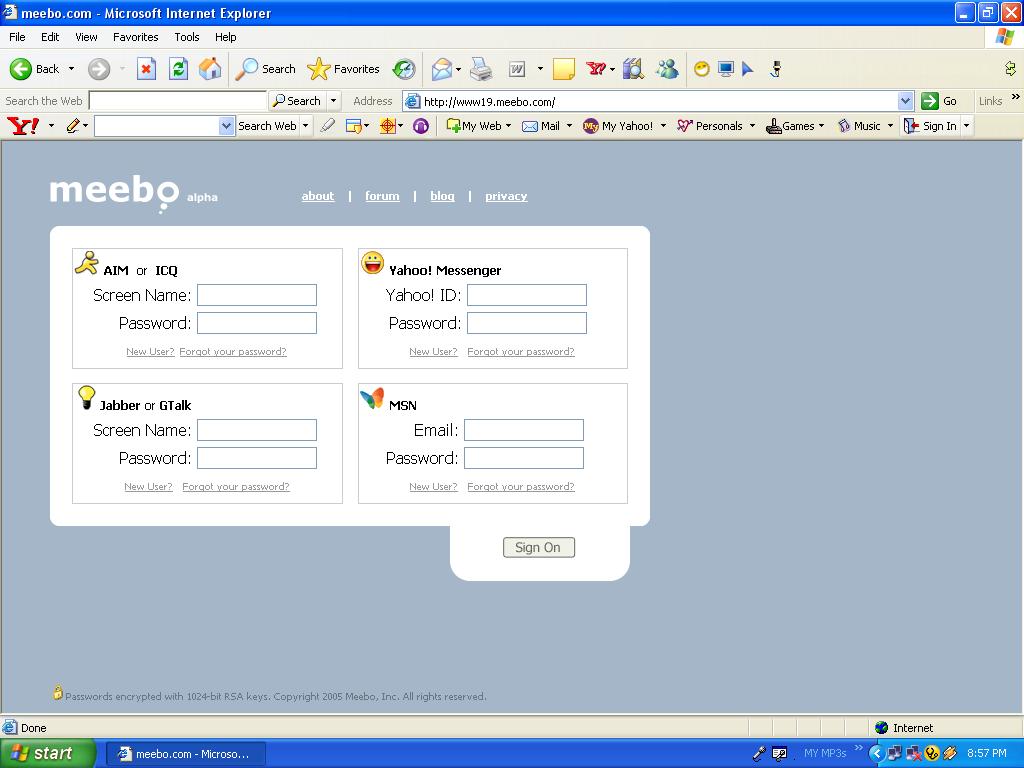Click Jabber Password input field

pyautogui.click(x=257, y=458)
